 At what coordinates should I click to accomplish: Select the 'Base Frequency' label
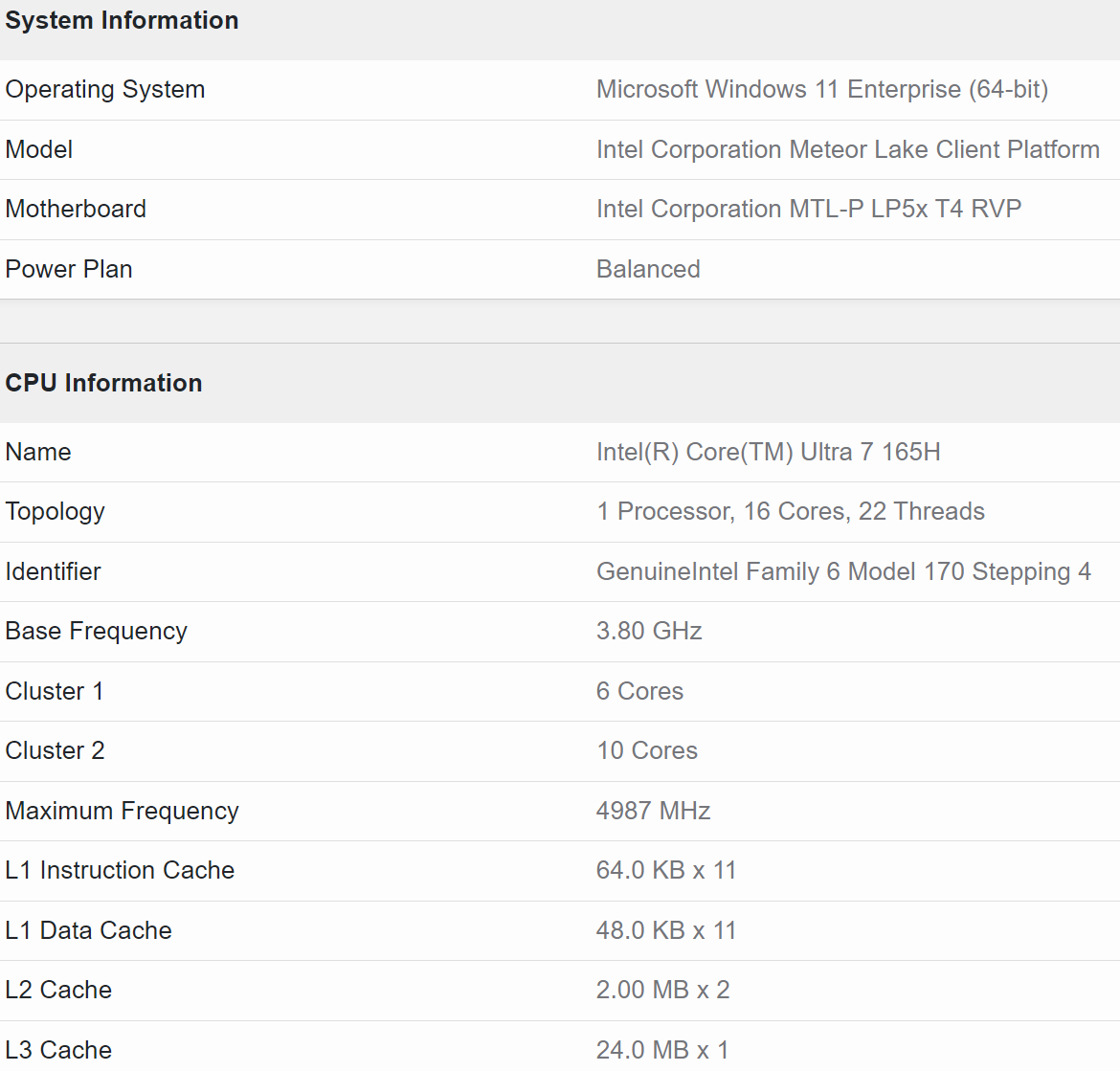[x=96, y=631]
